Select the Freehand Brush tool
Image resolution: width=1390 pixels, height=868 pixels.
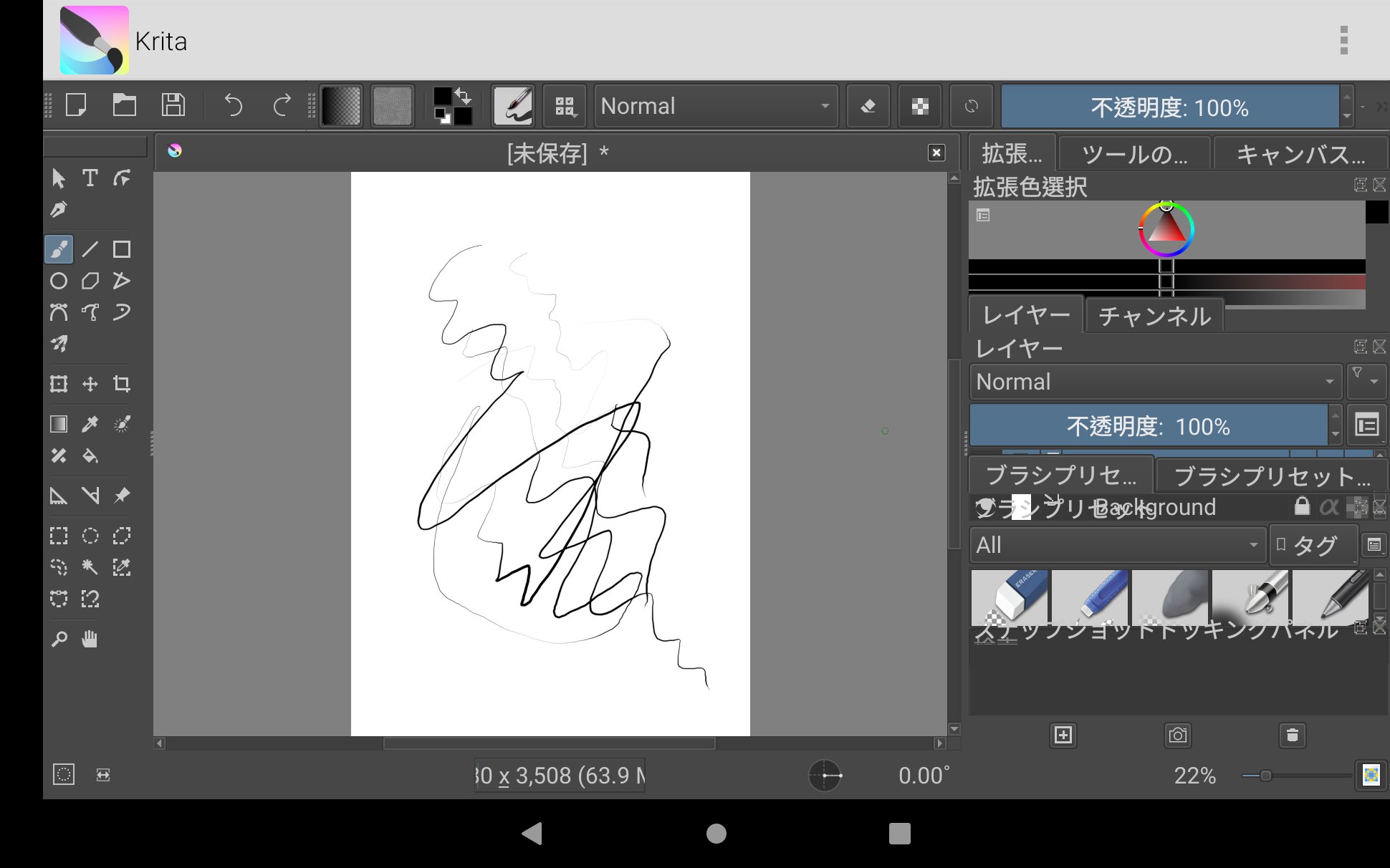pos(58,249)
